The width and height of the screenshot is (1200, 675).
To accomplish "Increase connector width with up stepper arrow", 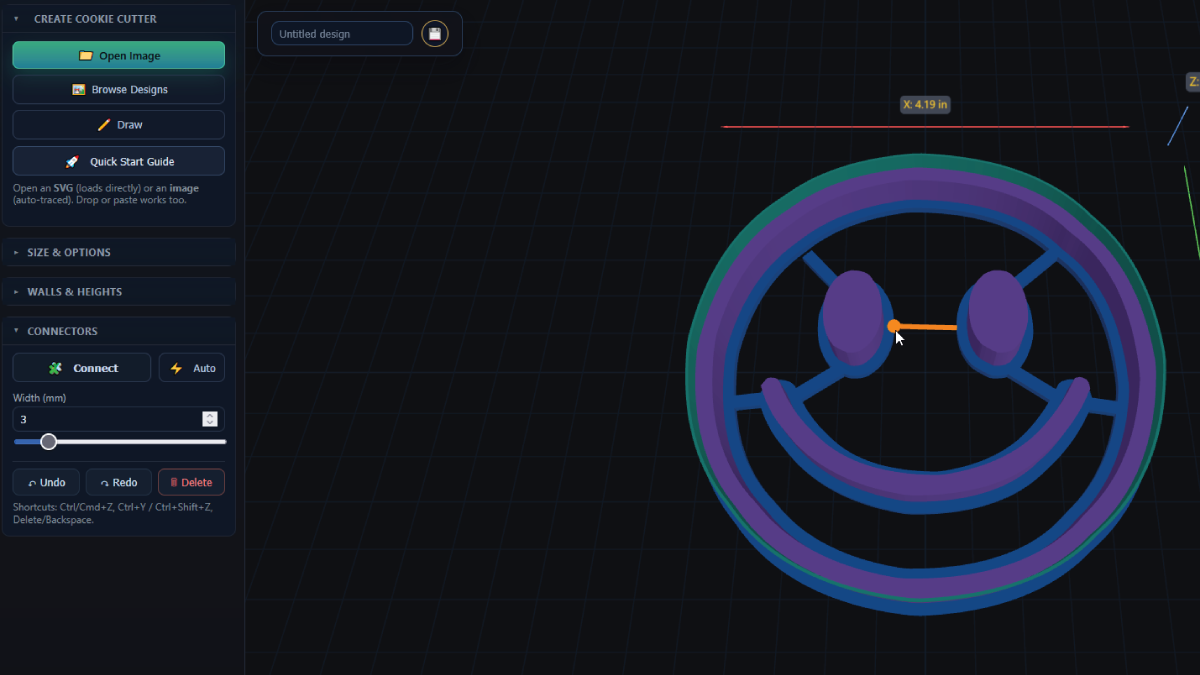I will (x=210, y=415).
